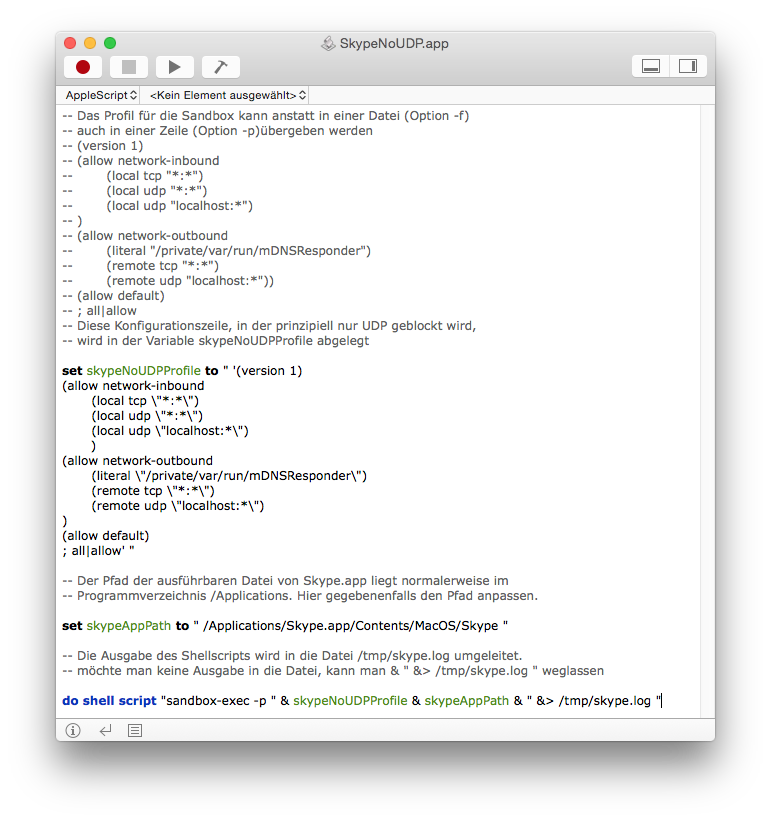The width and height of the screenshot is (771, 821).
Task: Show the log via the list icon
Action: click(135, 730)
